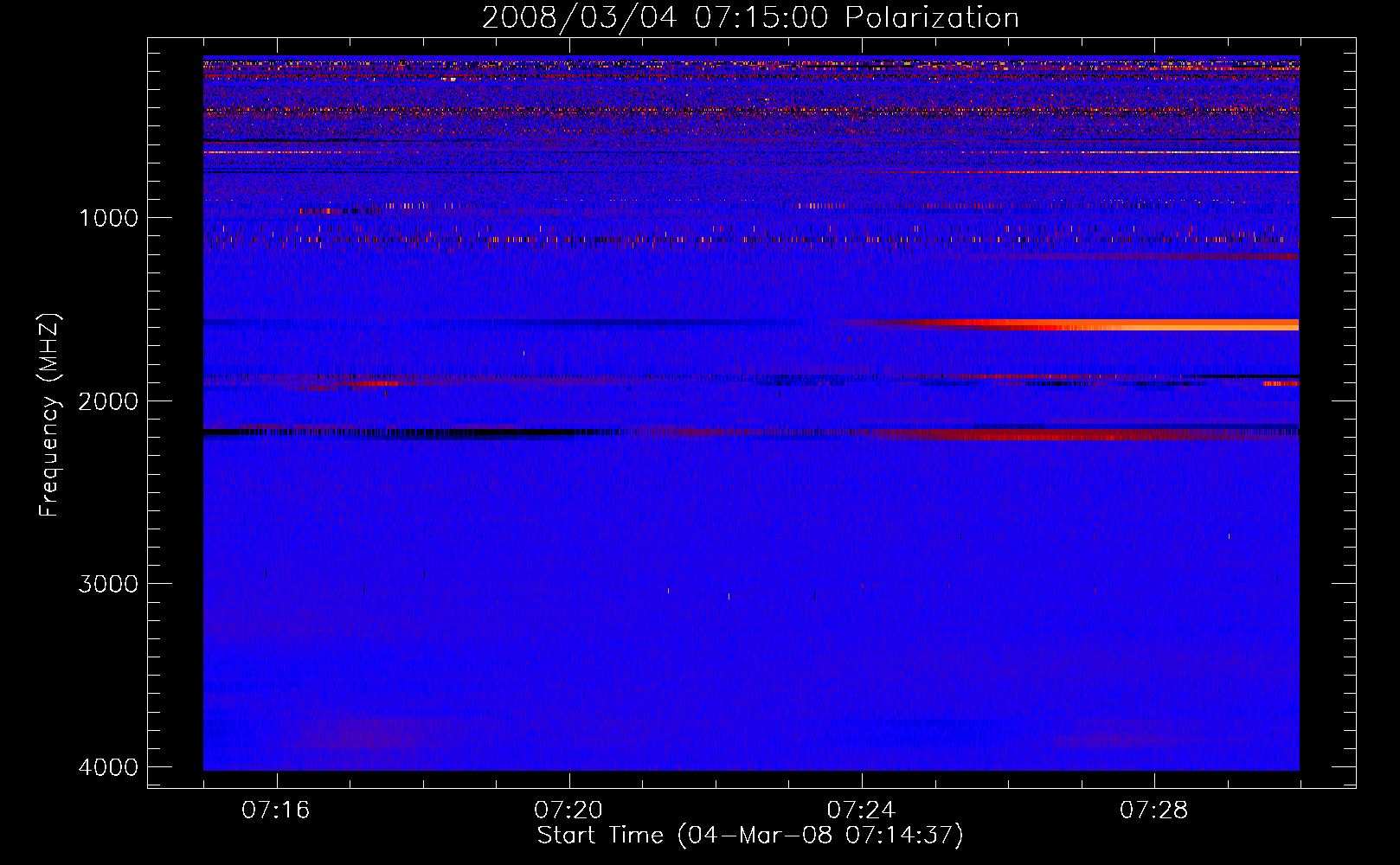Click the 07:28 time tick label

pos(1154,811)
